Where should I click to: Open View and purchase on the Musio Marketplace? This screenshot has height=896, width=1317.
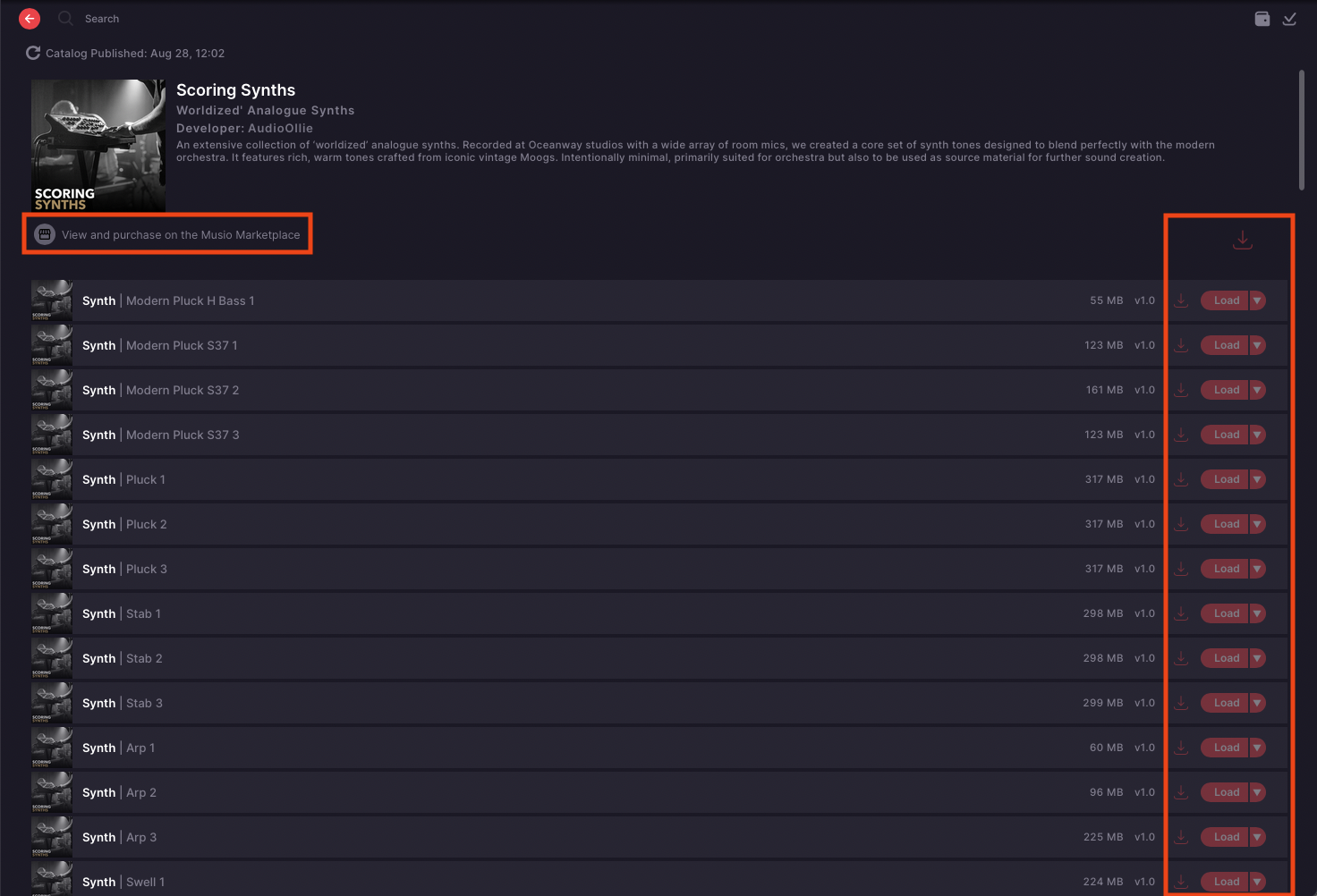[x=167, y=234]
